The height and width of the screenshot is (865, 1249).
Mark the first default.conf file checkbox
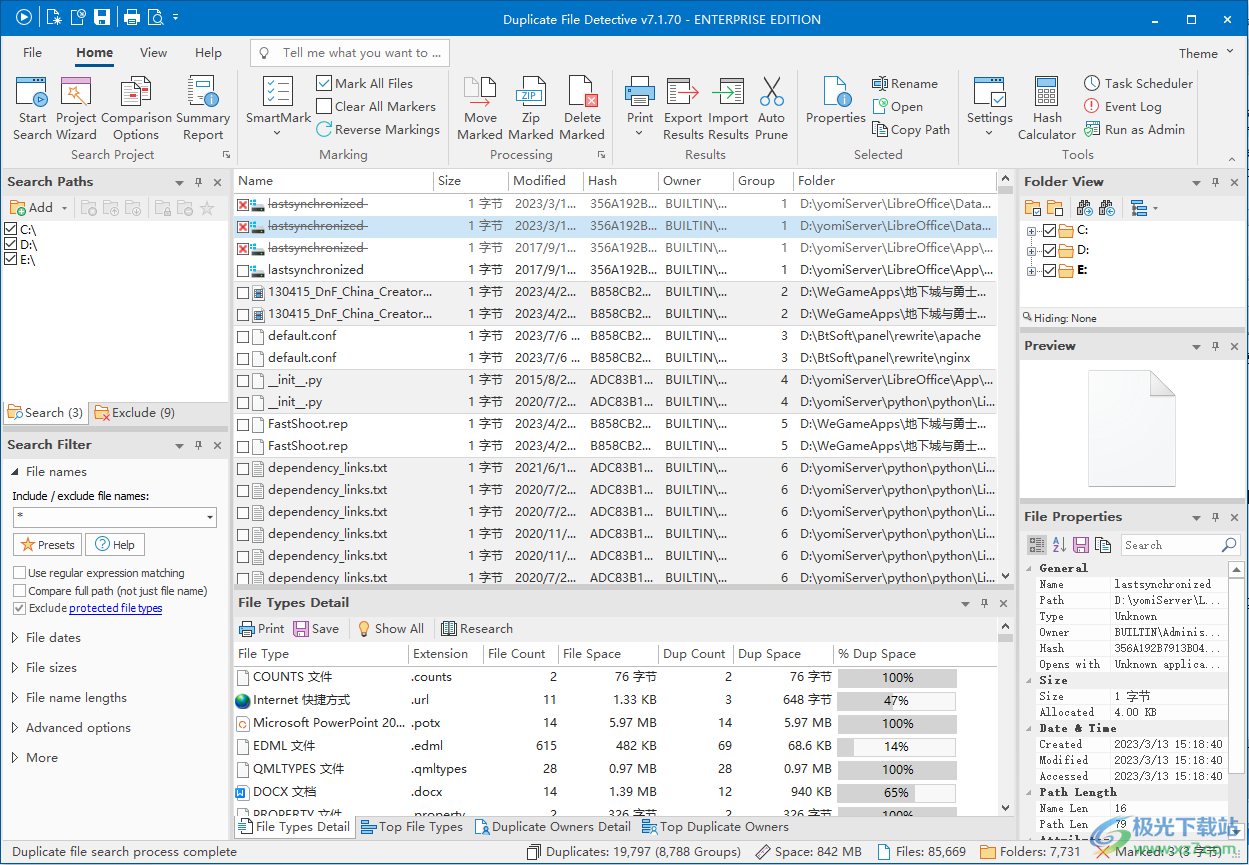point(243,336)
